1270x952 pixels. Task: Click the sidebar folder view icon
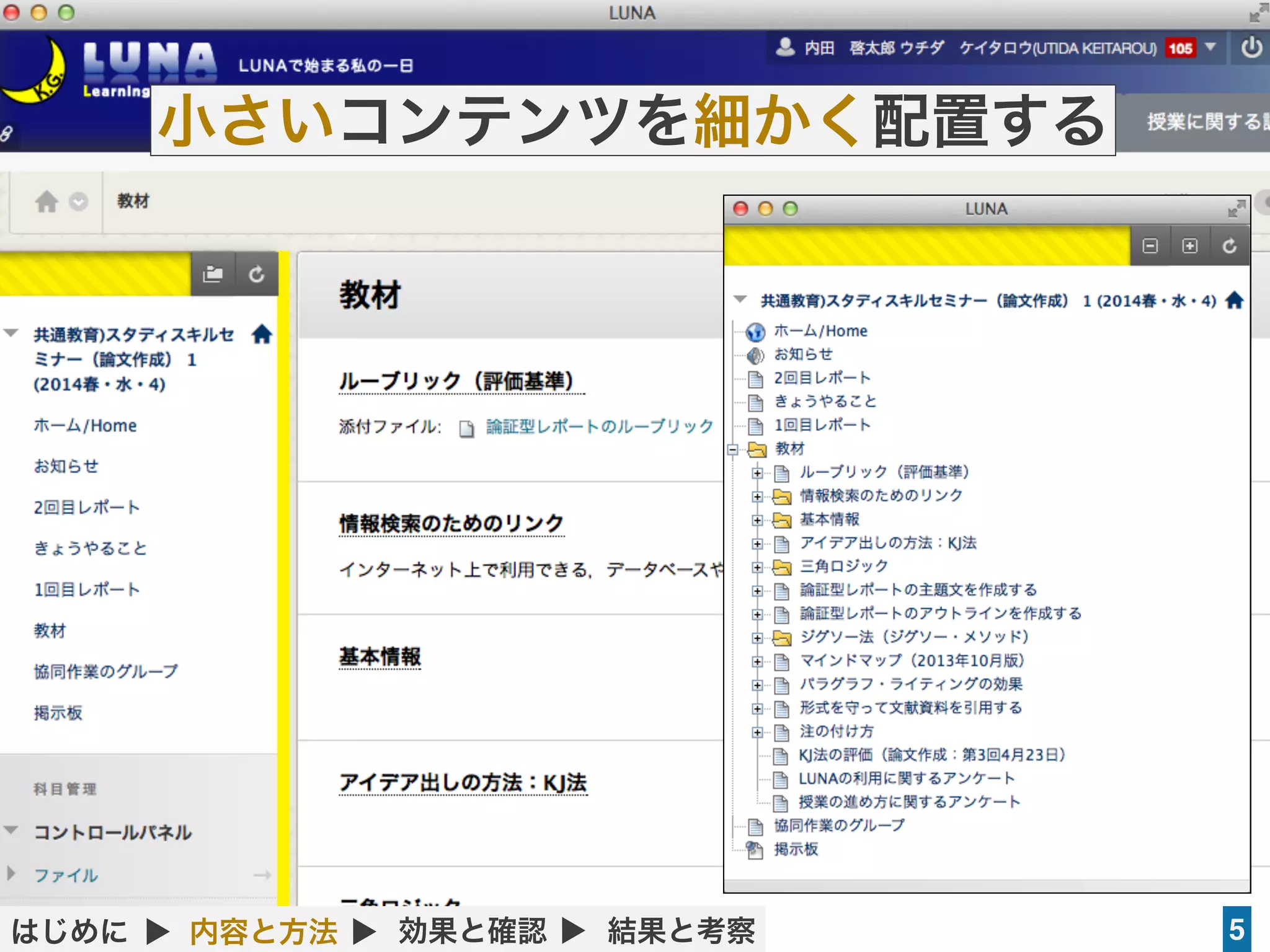click(x=213, y=274)
